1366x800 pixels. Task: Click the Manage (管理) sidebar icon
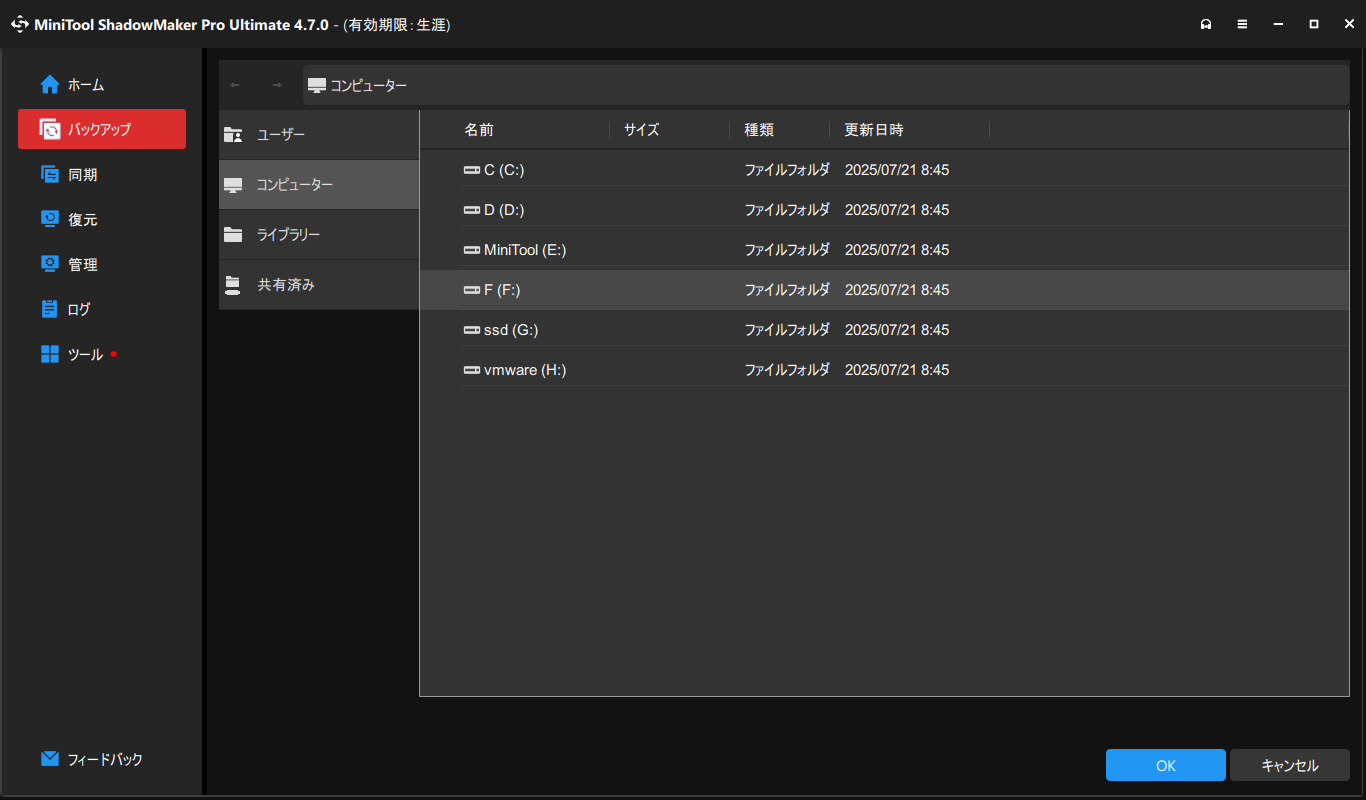[x=50, y=264]
